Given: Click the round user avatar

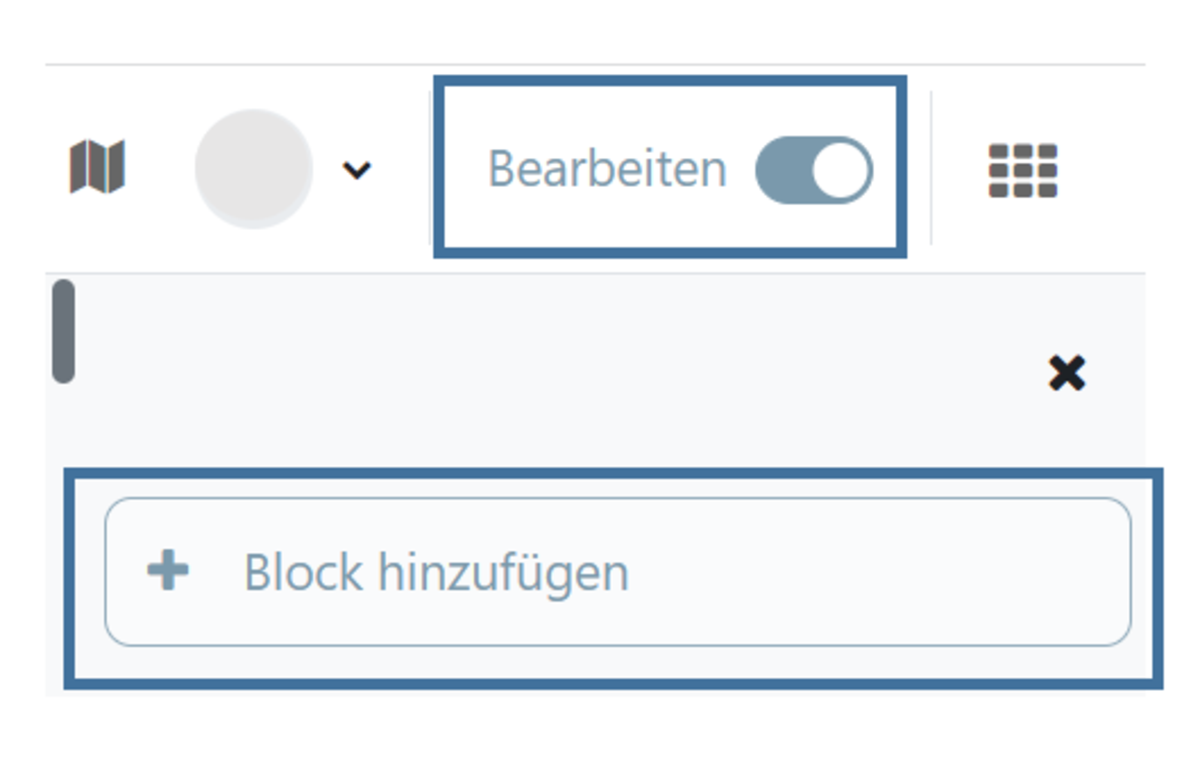Looking at the screenshot, I should point(253,168).
